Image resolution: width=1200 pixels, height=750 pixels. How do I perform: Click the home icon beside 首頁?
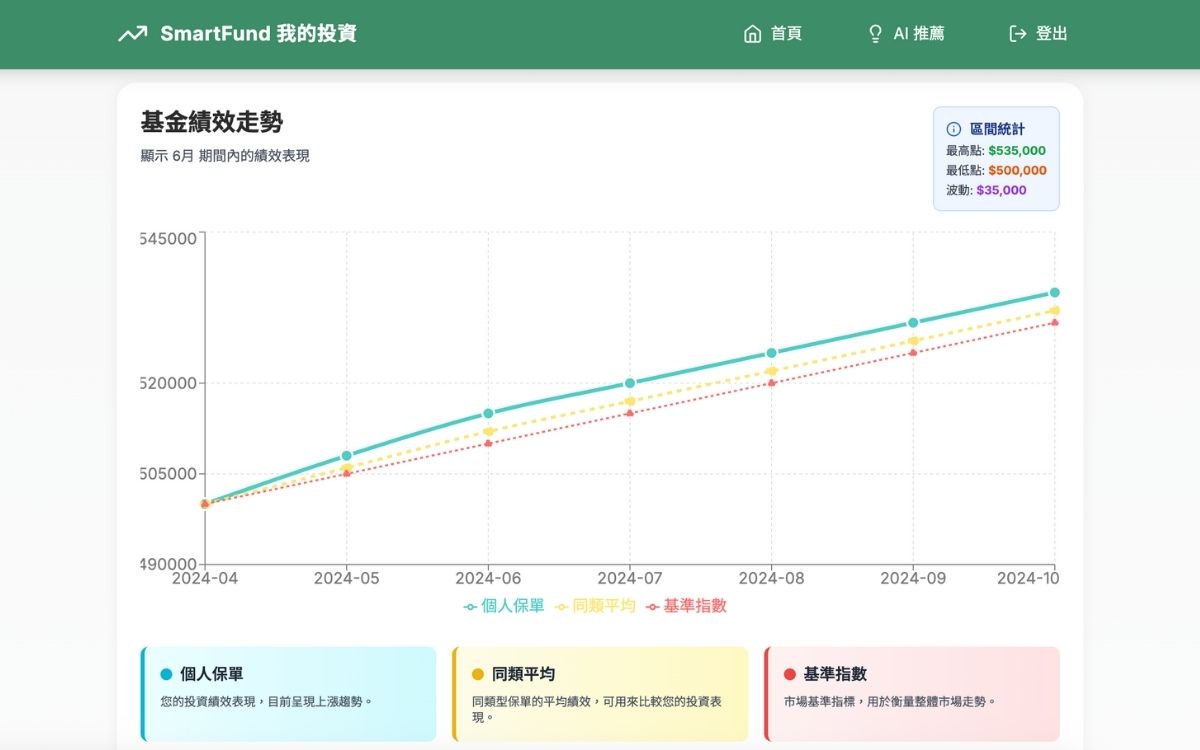coord(751,33)
